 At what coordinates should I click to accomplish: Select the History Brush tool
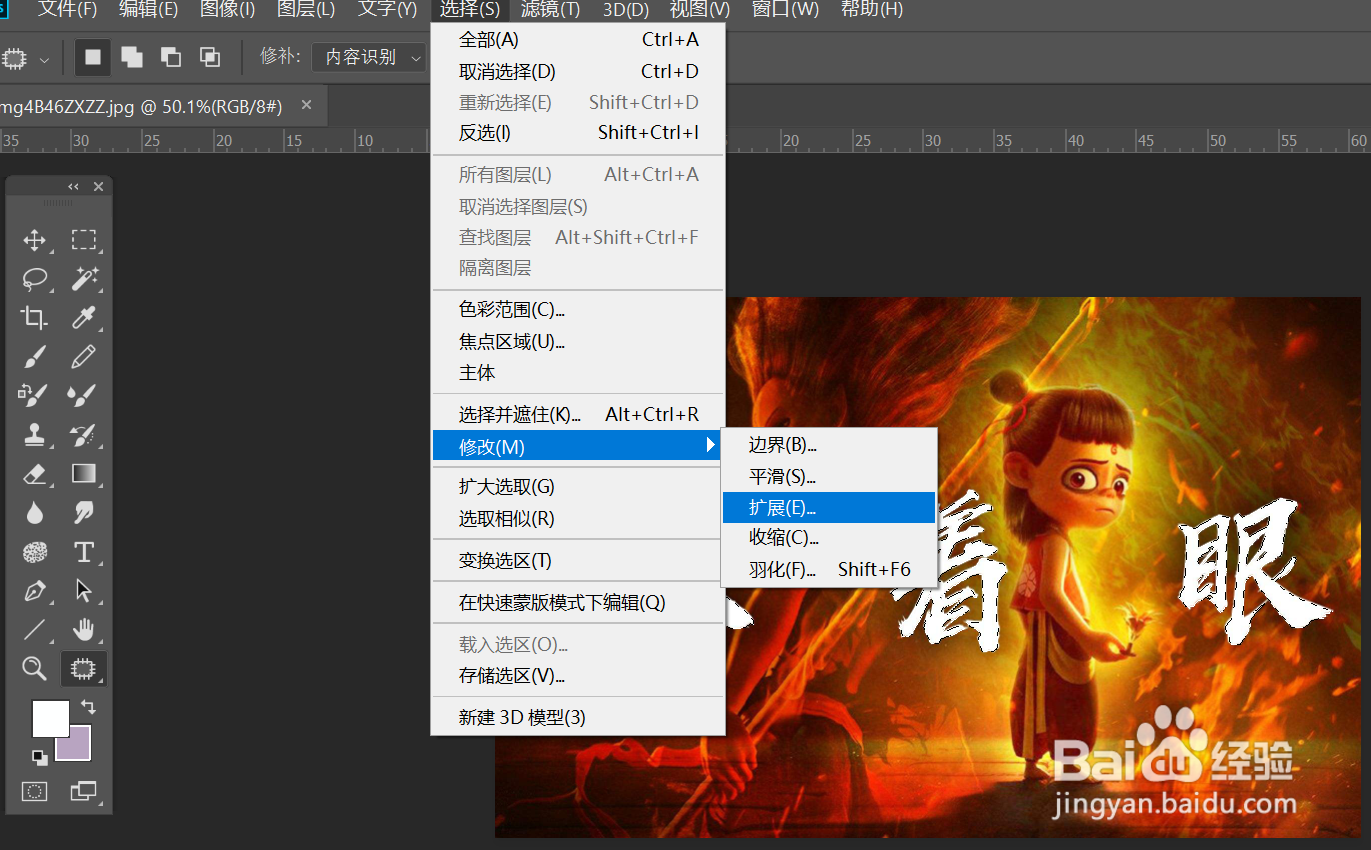84,435
